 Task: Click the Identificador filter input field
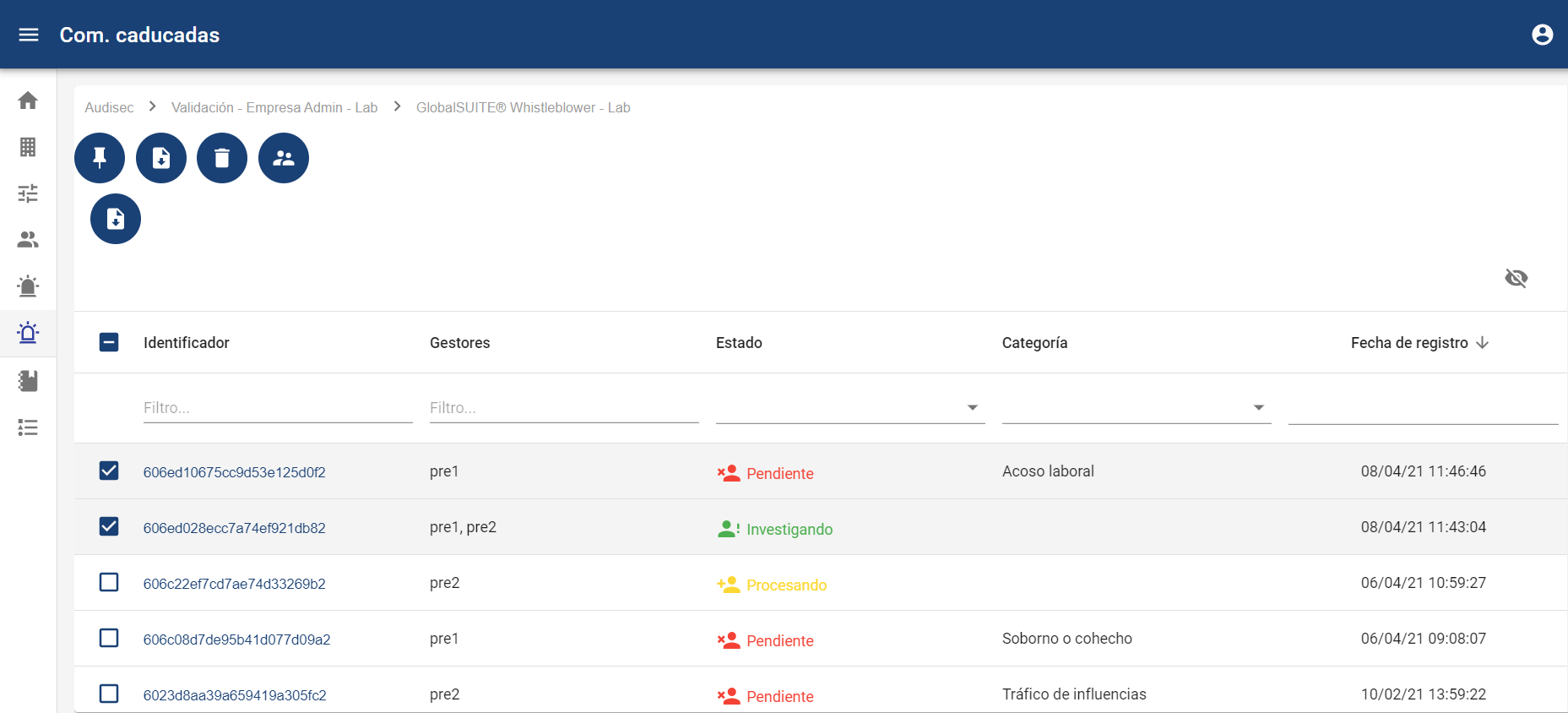click(278, 408)
